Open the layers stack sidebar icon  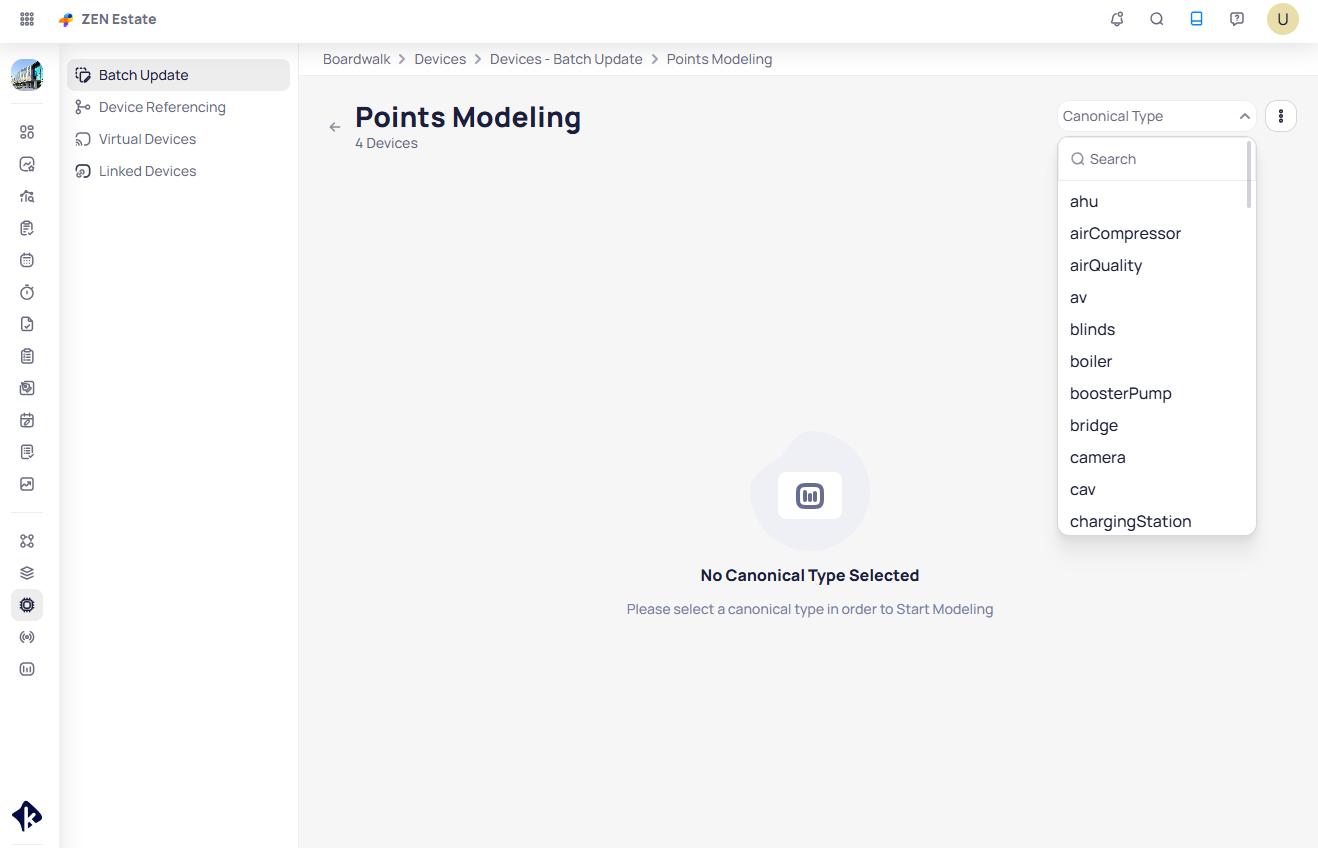(x=27, y=573)
